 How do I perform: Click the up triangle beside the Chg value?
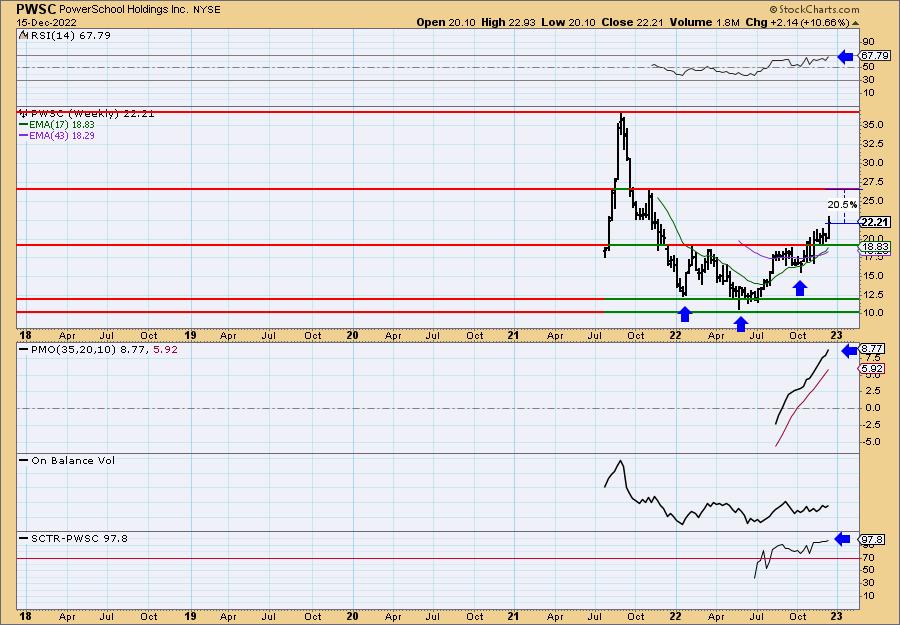[855, 23]
